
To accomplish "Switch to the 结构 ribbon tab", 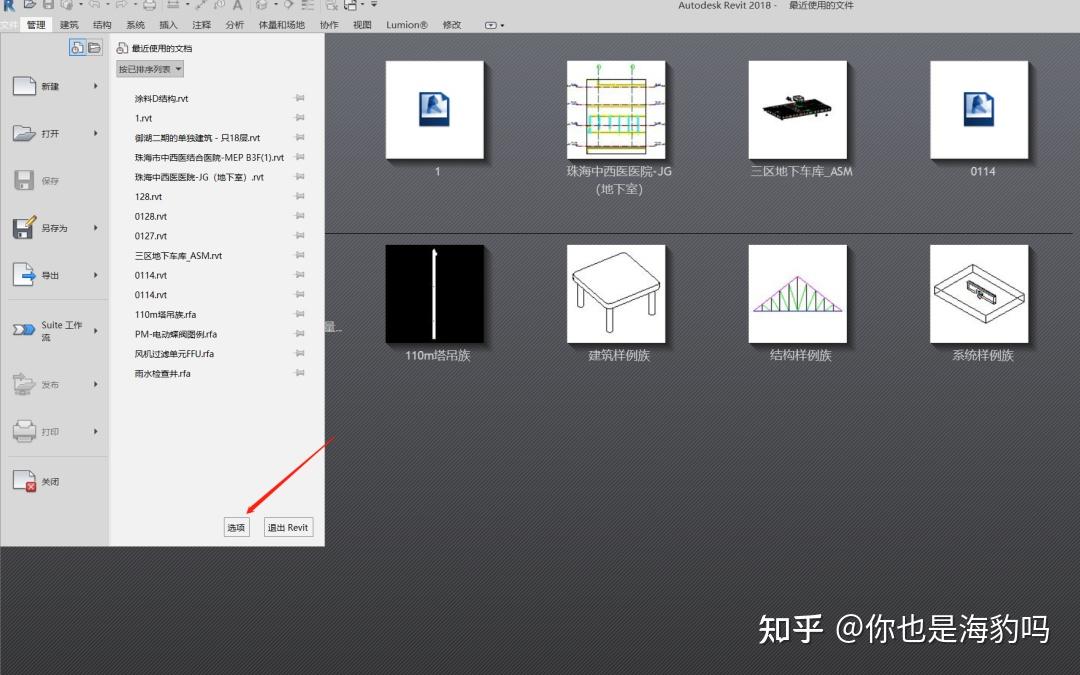I will point(102,25).
